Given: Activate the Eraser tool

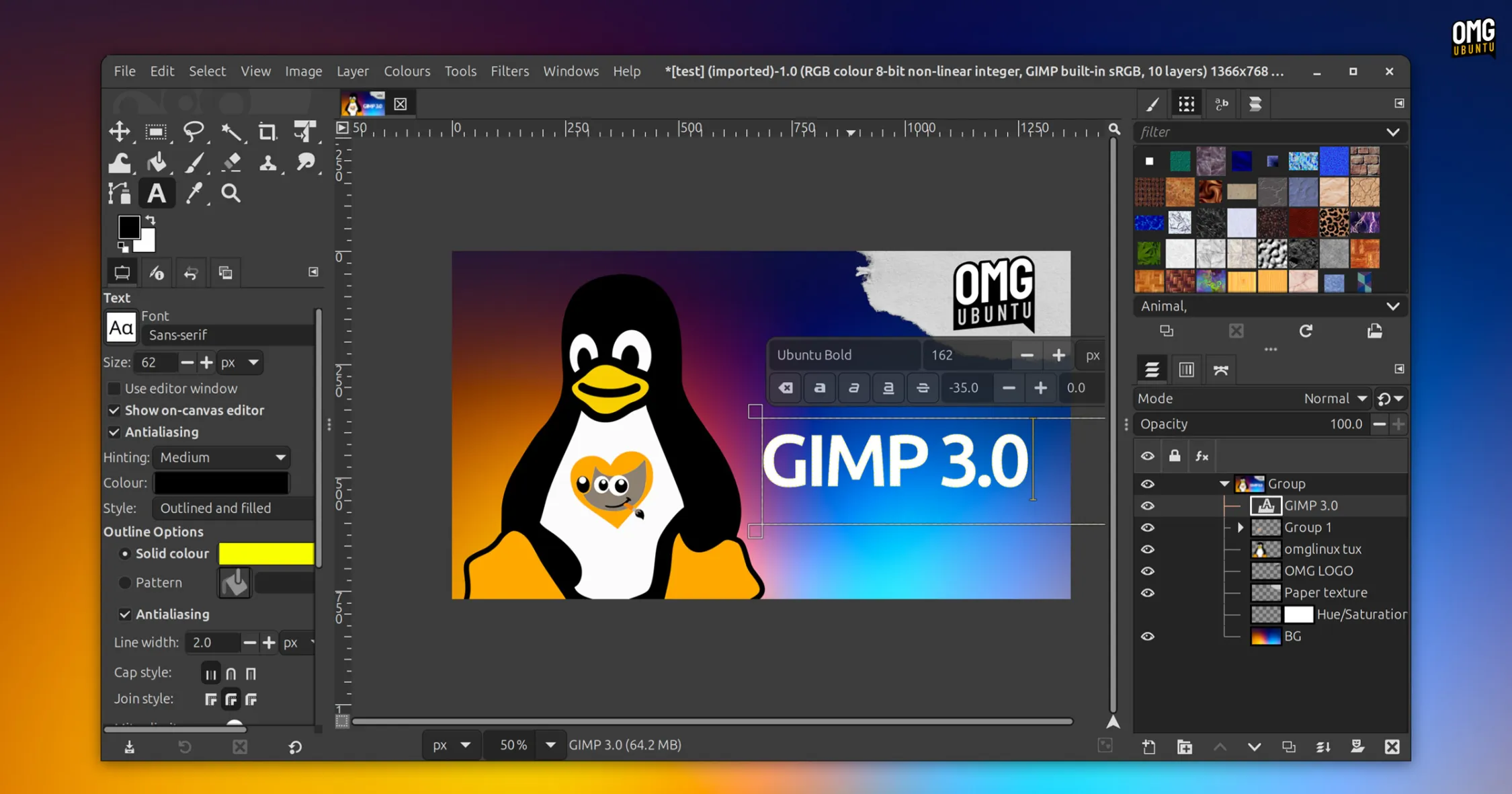Looking at the screenshot, I should pos(231,162).
